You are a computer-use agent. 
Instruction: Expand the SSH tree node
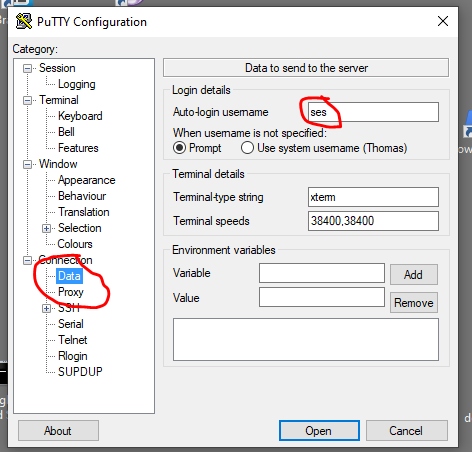click(46, 308)
